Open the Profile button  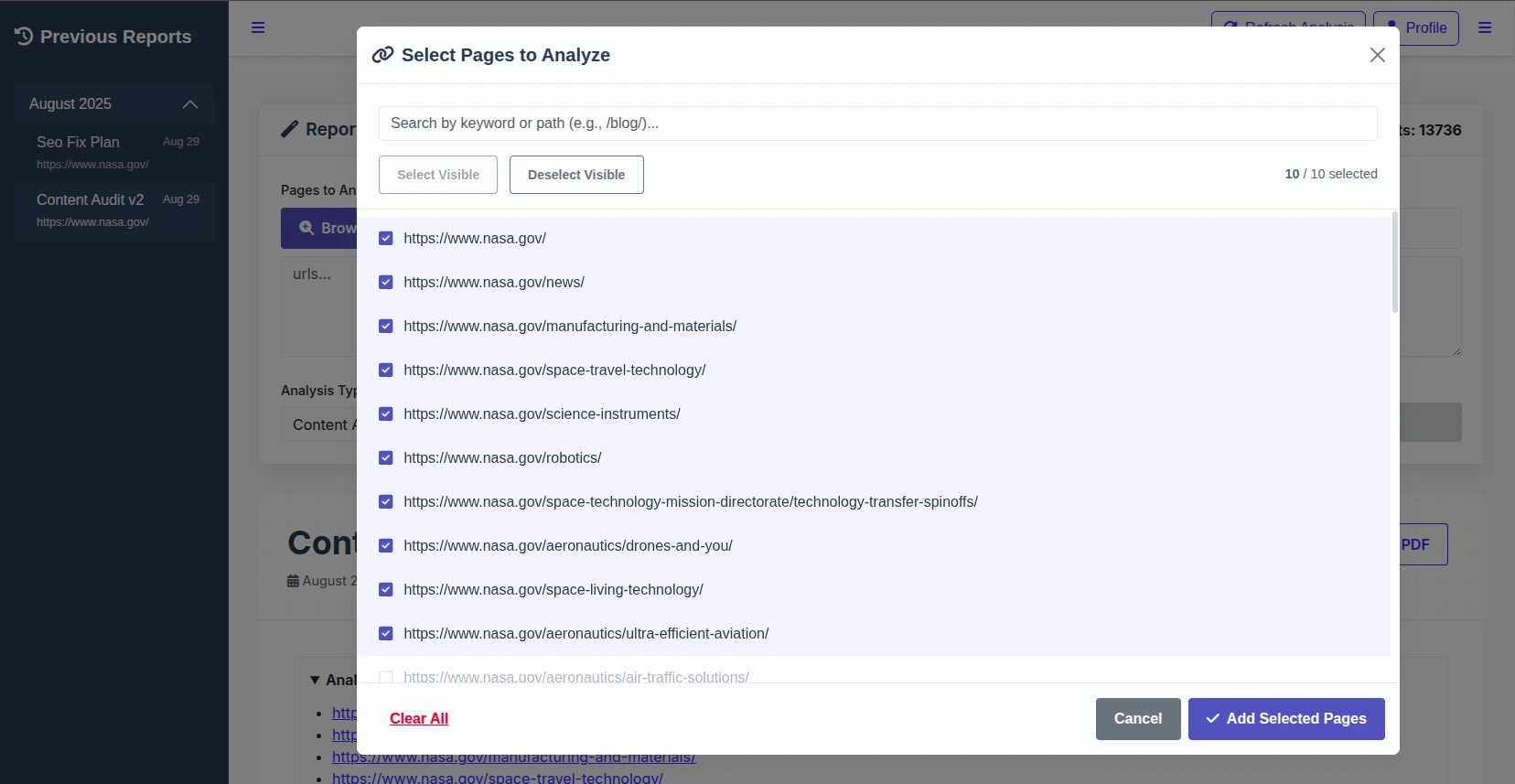click(1416, 28)
